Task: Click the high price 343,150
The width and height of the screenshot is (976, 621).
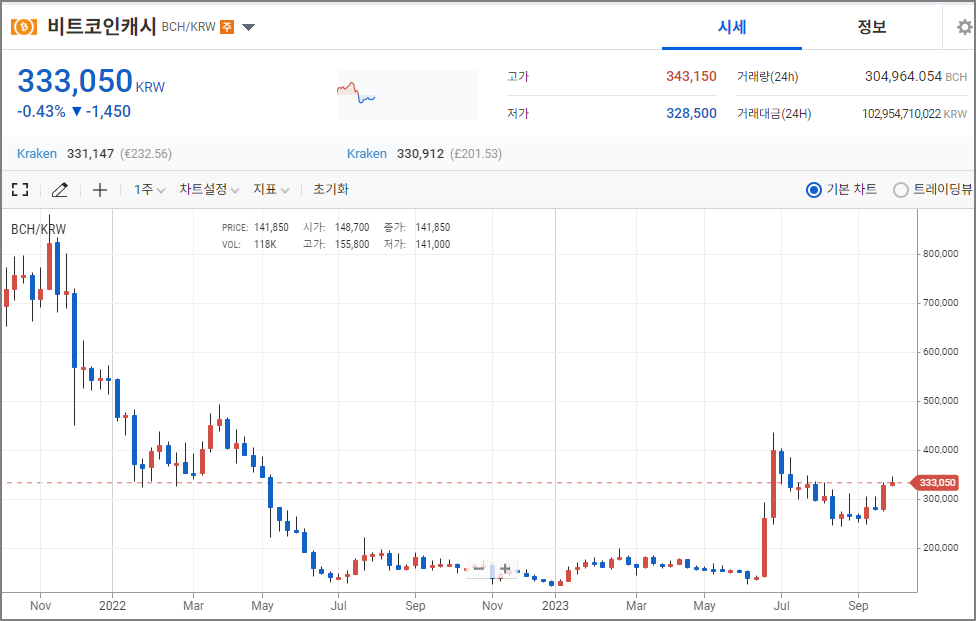Action: click(691, 77)
